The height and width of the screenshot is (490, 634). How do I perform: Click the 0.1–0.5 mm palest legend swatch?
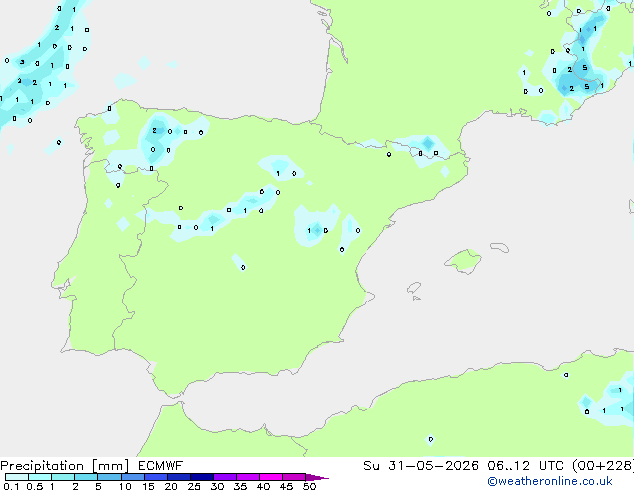[17, 477]
